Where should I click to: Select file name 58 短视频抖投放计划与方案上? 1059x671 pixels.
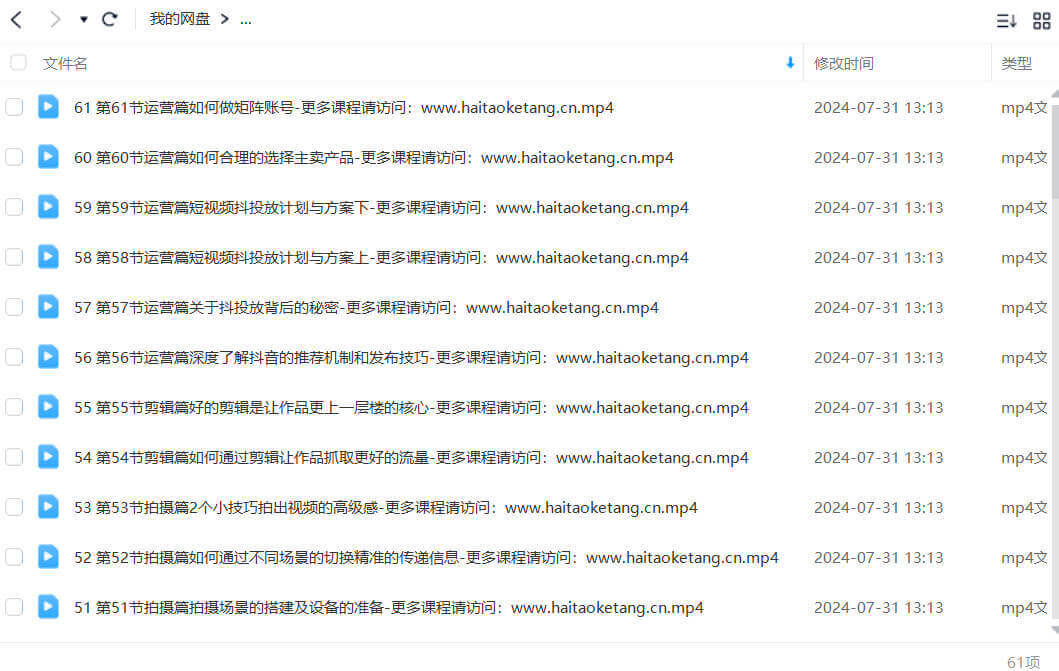point(381,258)
